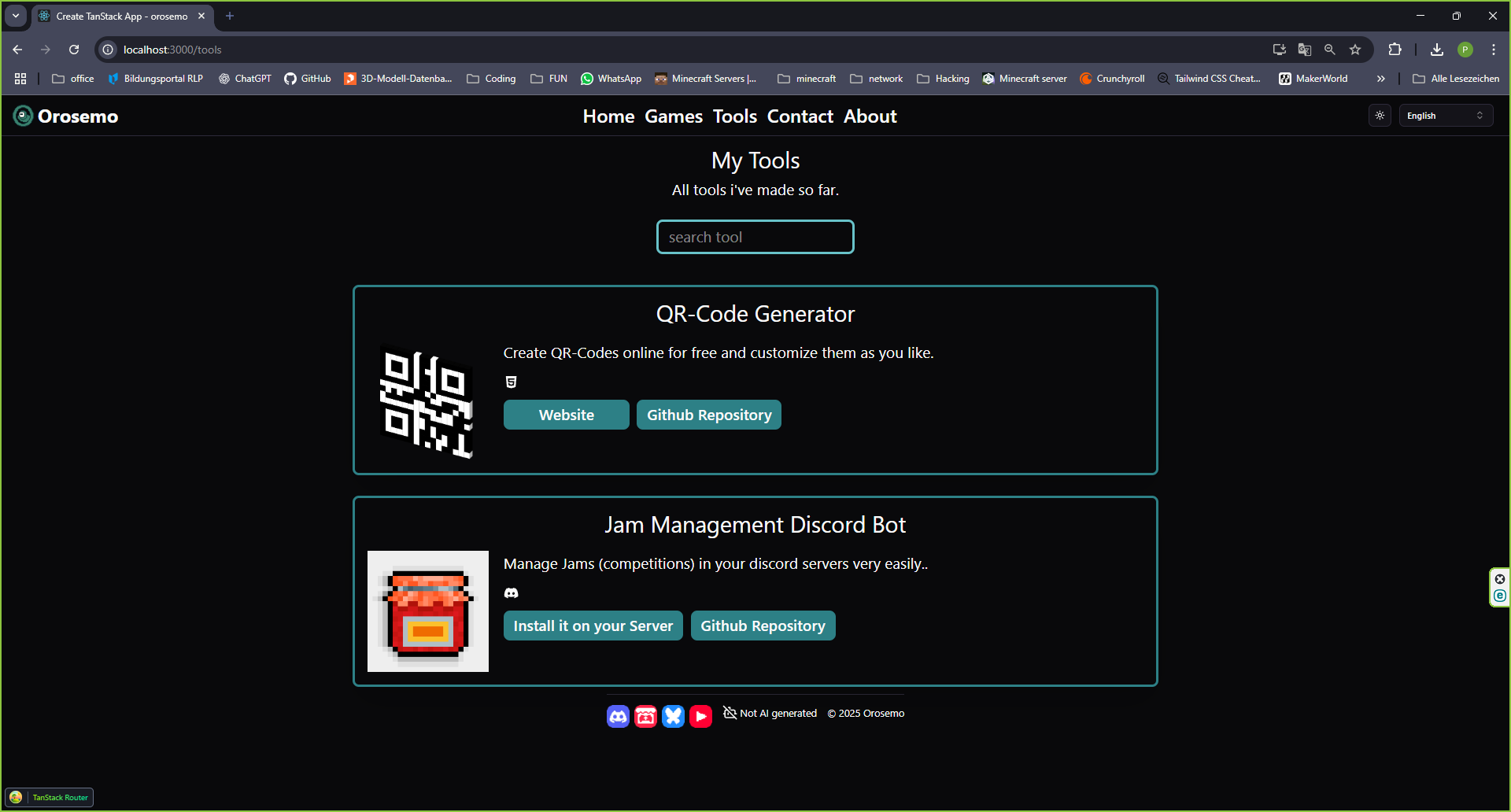Open the Contact nav item
This screenshot has width=1511, height=812.
[x=800, y=116]
